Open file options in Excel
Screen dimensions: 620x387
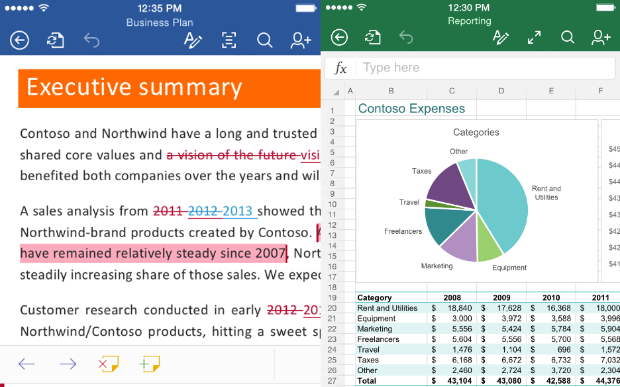coord(372,38)
